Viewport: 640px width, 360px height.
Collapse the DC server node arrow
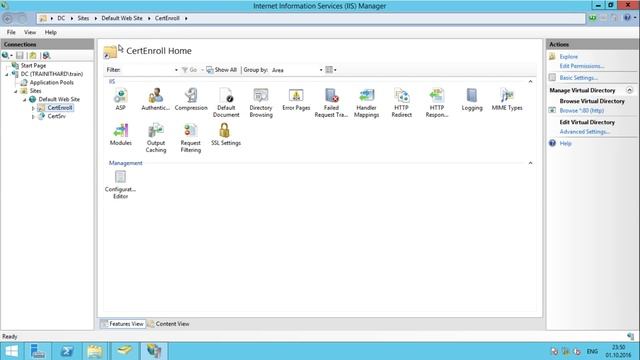pyautogui.click(x=7, y=74)
